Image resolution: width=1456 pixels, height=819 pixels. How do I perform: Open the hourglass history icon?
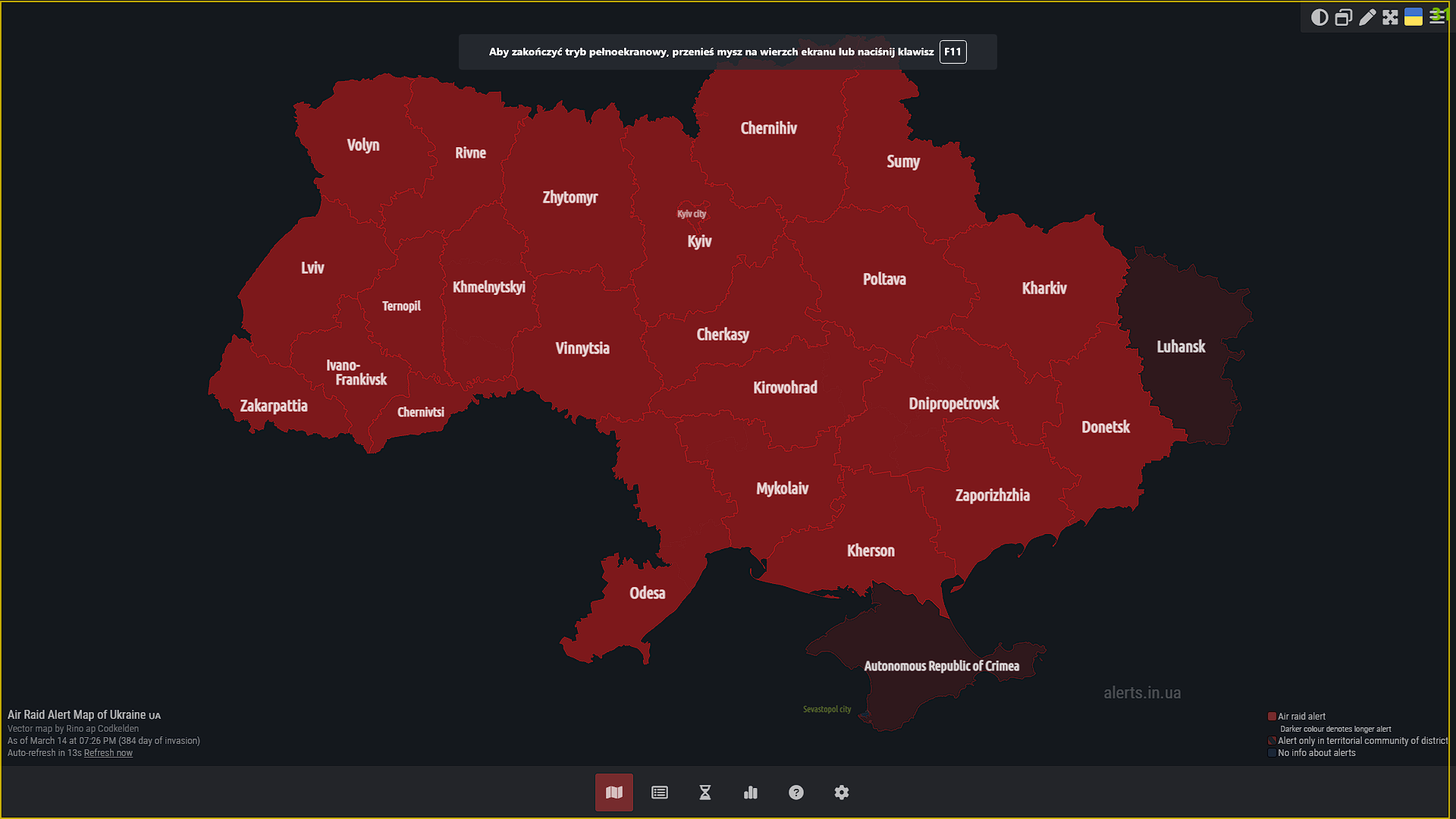click(705, 792)
